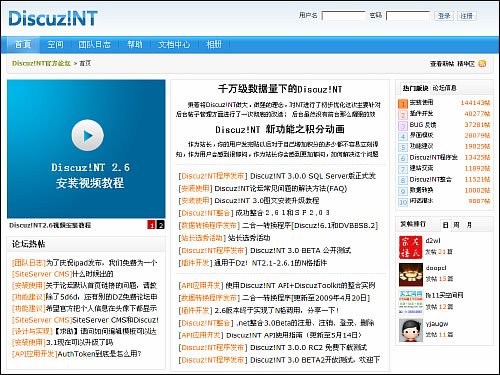Image resolution: width=500 pixels, height=375 pixels.
Task: Click the [团队日志] category tag
Action: click(29, 263)
